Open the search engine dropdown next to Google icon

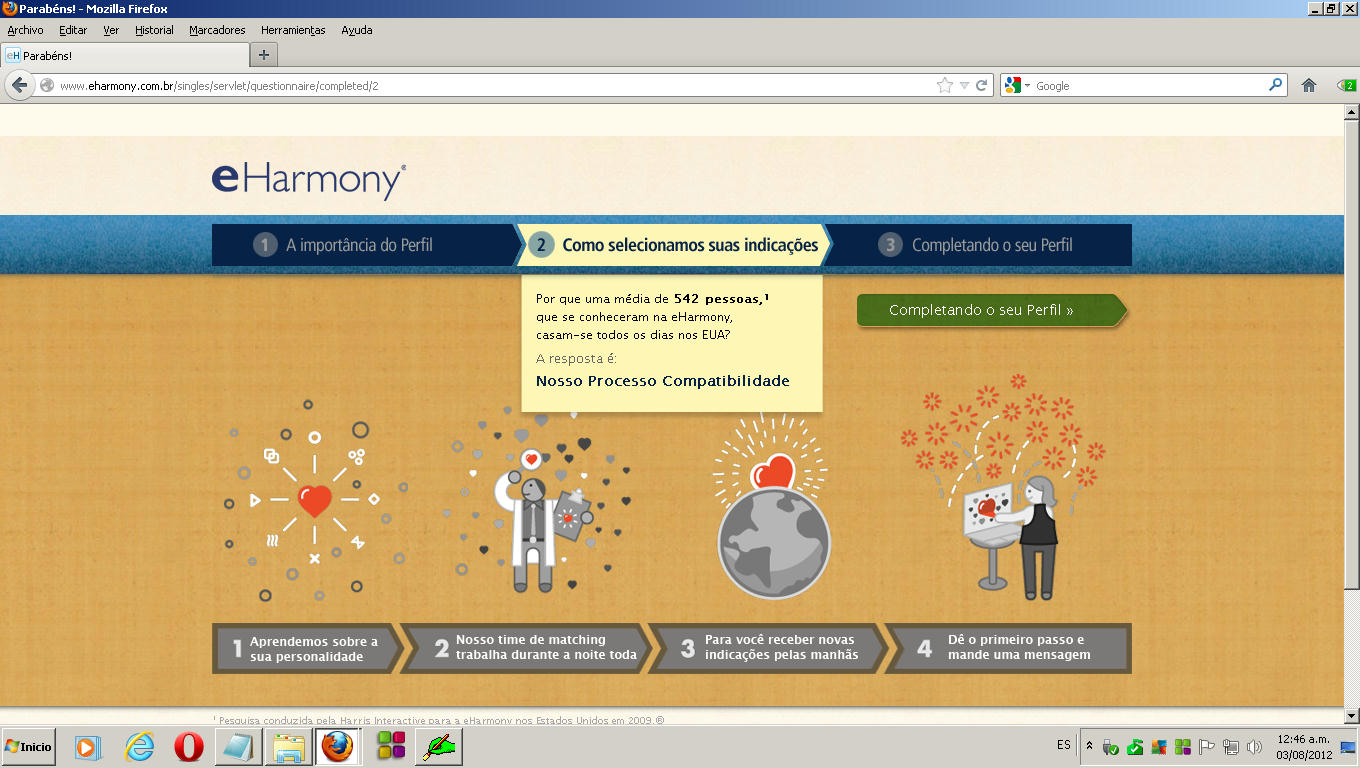1027,86
